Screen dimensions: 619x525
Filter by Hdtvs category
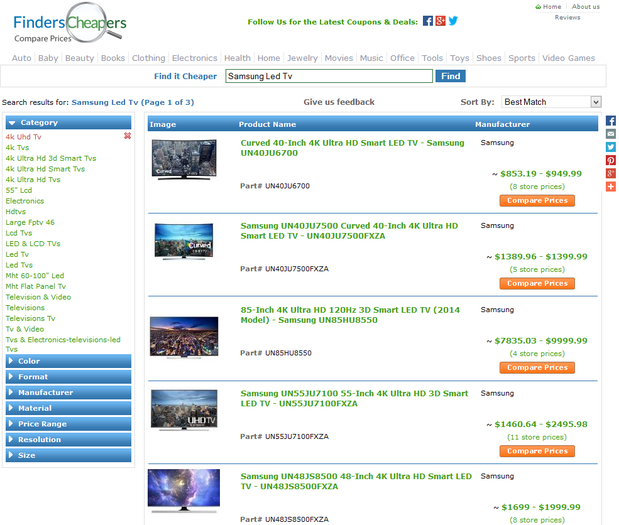click(16, 212)
